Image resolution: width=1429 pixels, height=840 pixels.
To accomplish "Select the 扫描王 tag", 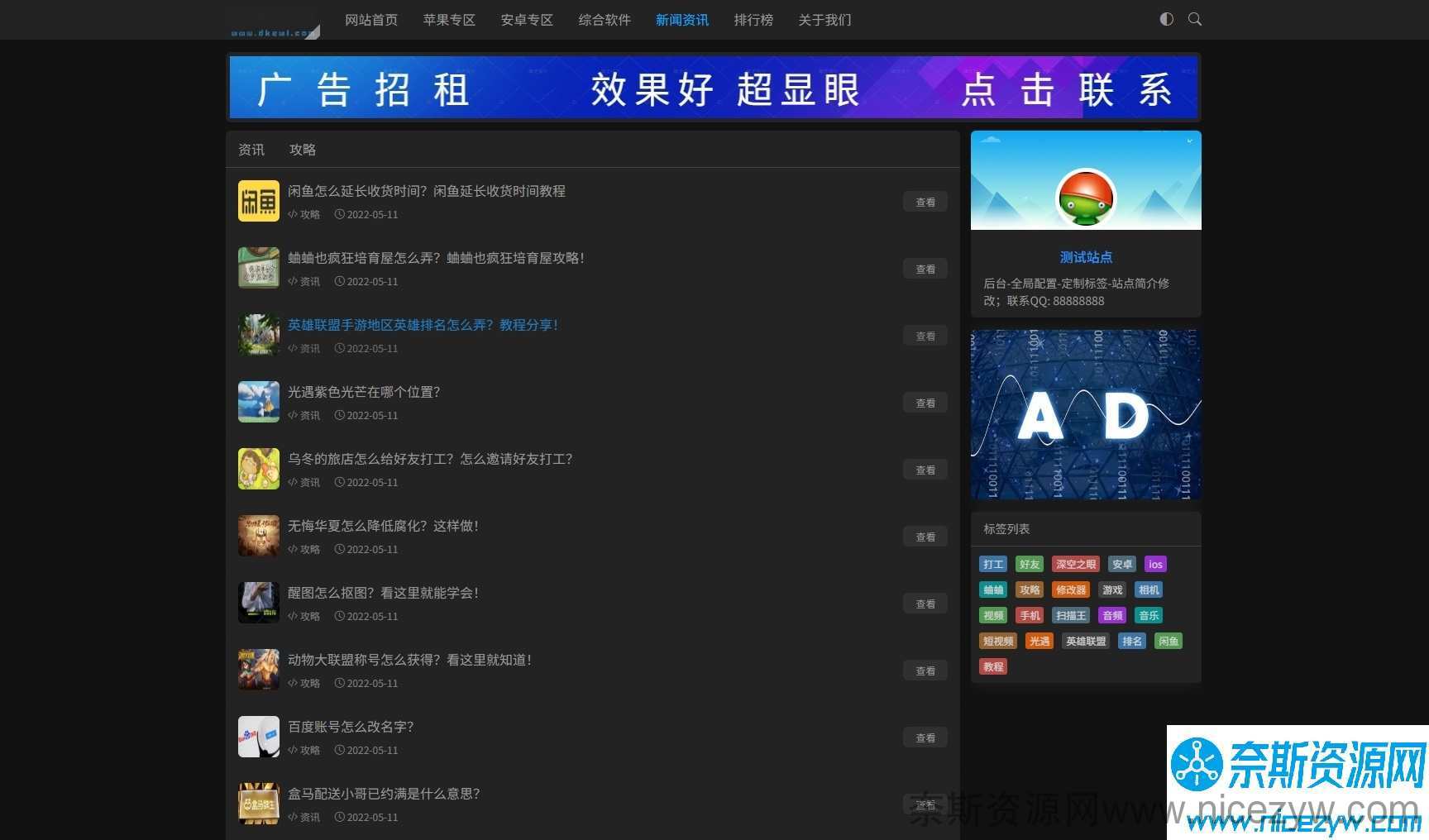I will 1071,615.
